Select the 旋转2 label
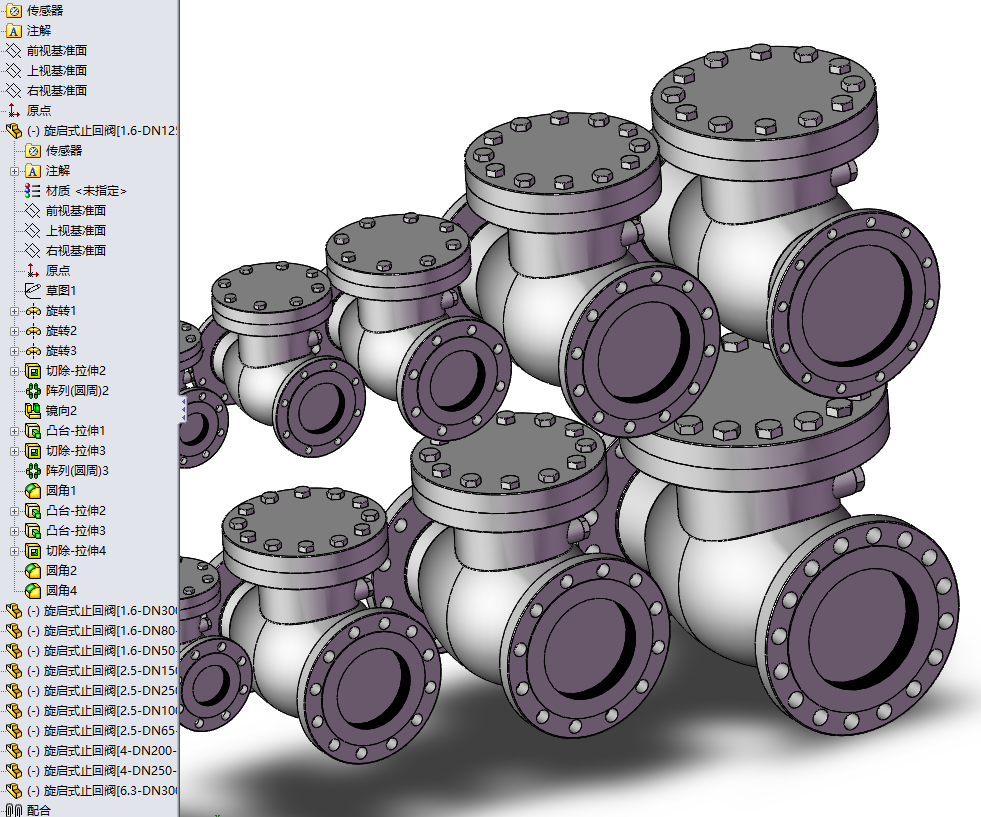The height and width of the screenshot is (817, 981). [x=61, y=331]
